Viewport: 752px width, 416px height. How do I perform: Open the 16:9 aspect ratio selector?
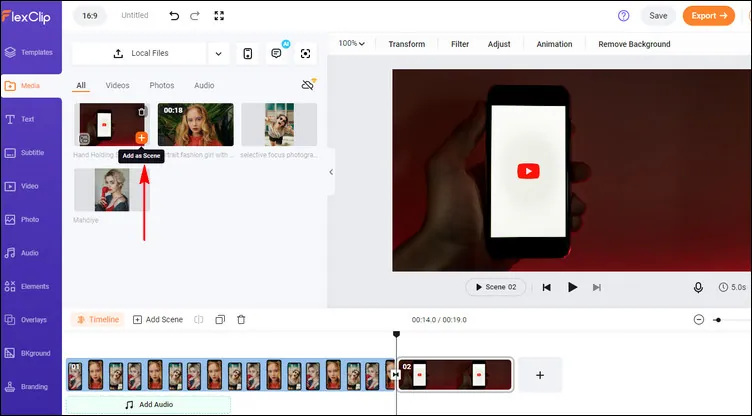(x=90, y=16)
